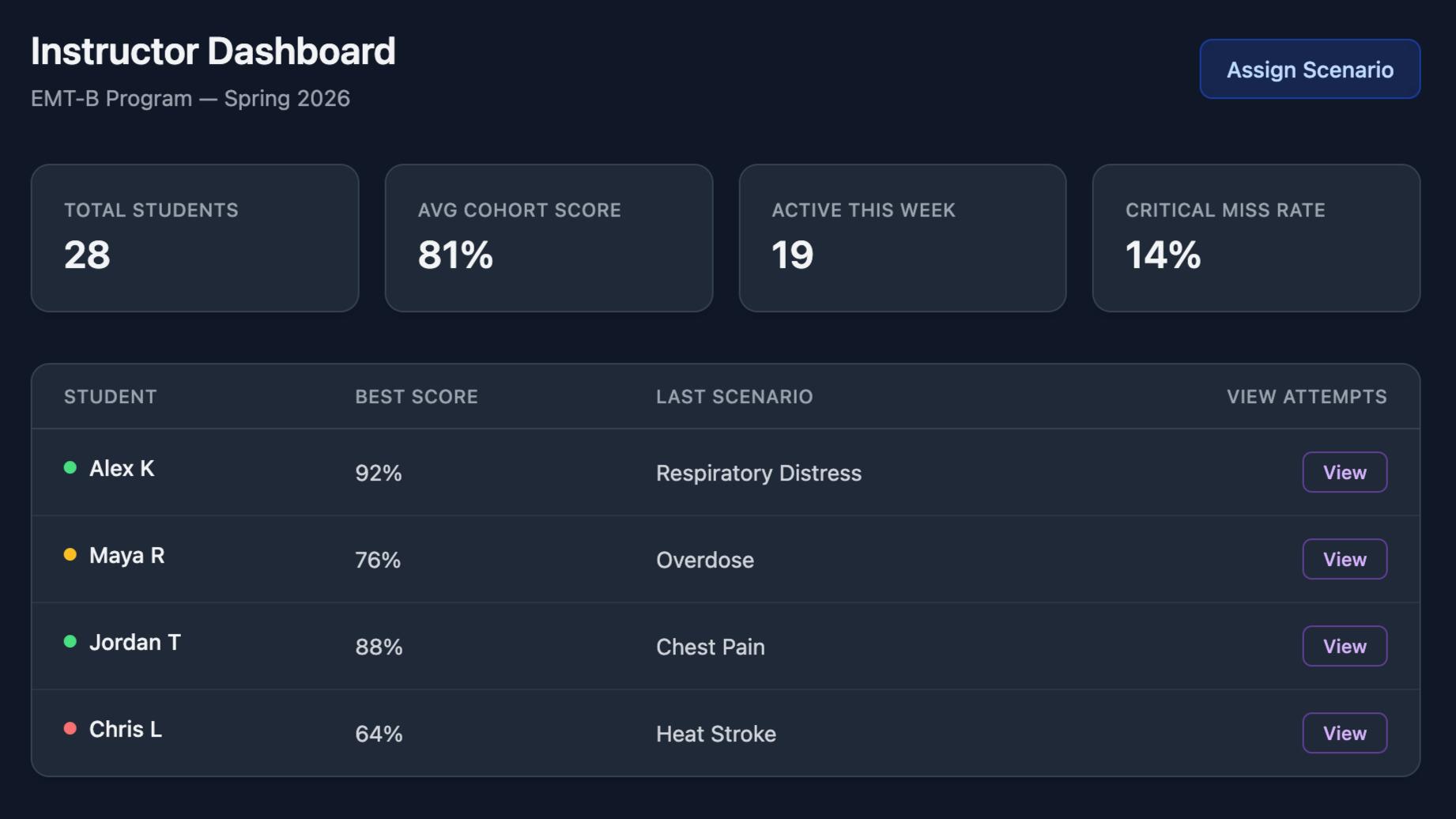Click the Assign Scenario button

coord(1309,69)
